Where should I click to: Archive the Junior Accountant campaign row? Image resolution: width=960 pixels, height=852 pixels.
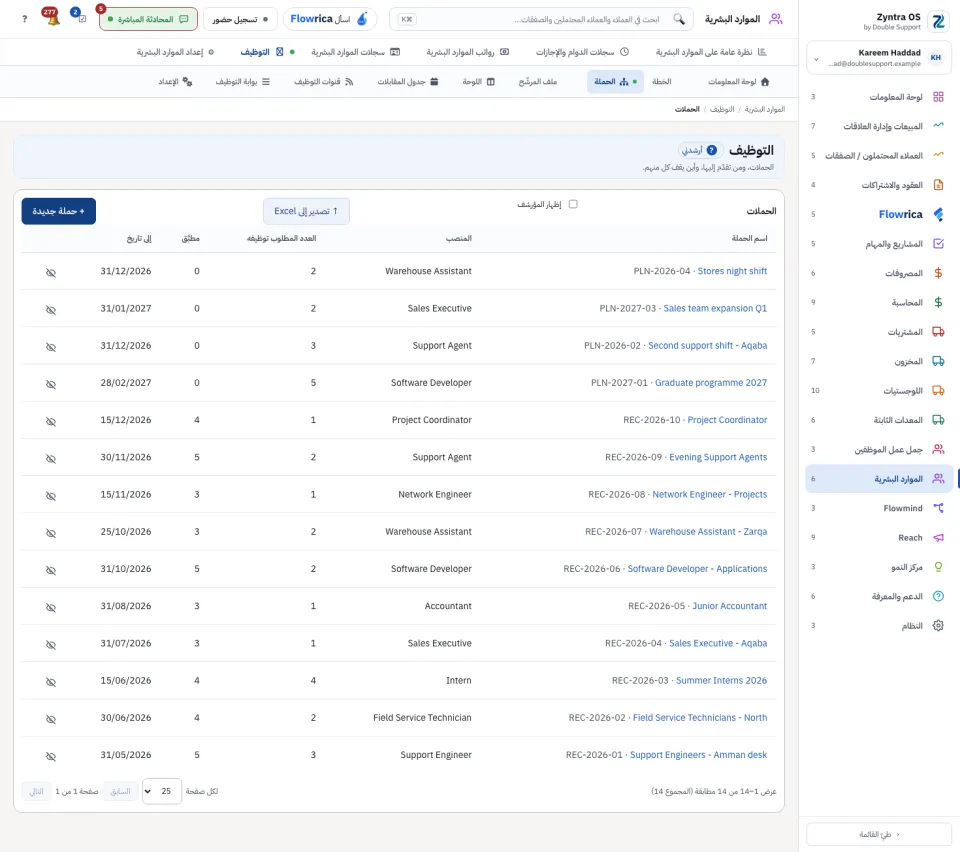pyautogui.click(x=51, y=608)
